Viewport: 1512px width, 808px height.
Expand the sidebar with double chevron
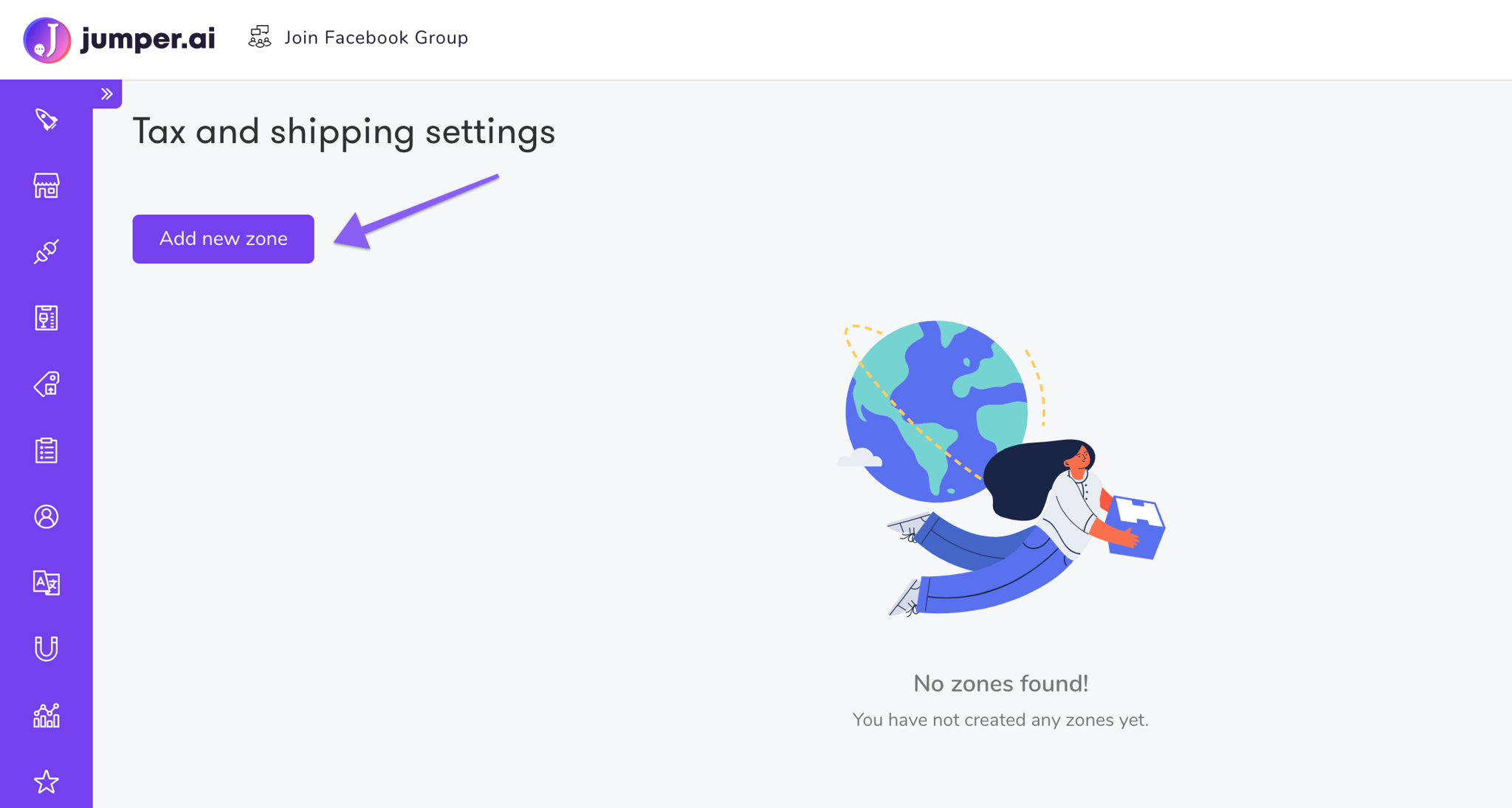point(107,94)
